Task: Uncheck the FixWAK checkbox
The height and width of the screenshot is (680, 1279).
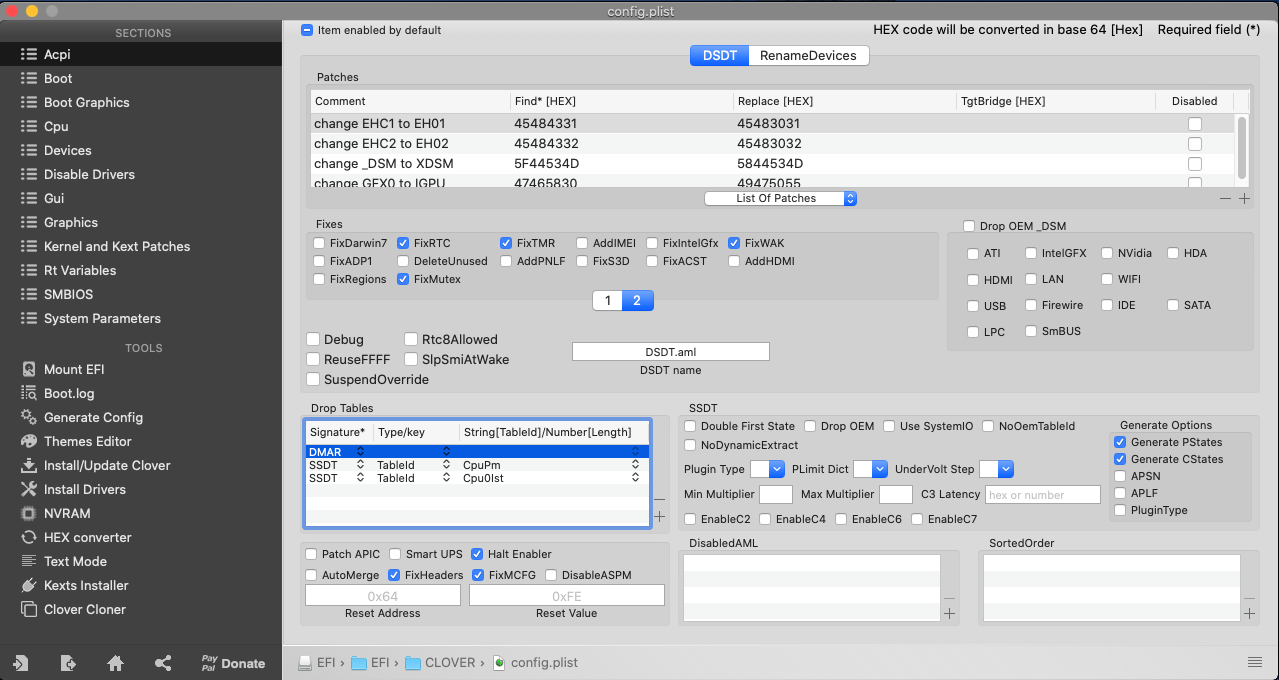Action: click(735, 243)
